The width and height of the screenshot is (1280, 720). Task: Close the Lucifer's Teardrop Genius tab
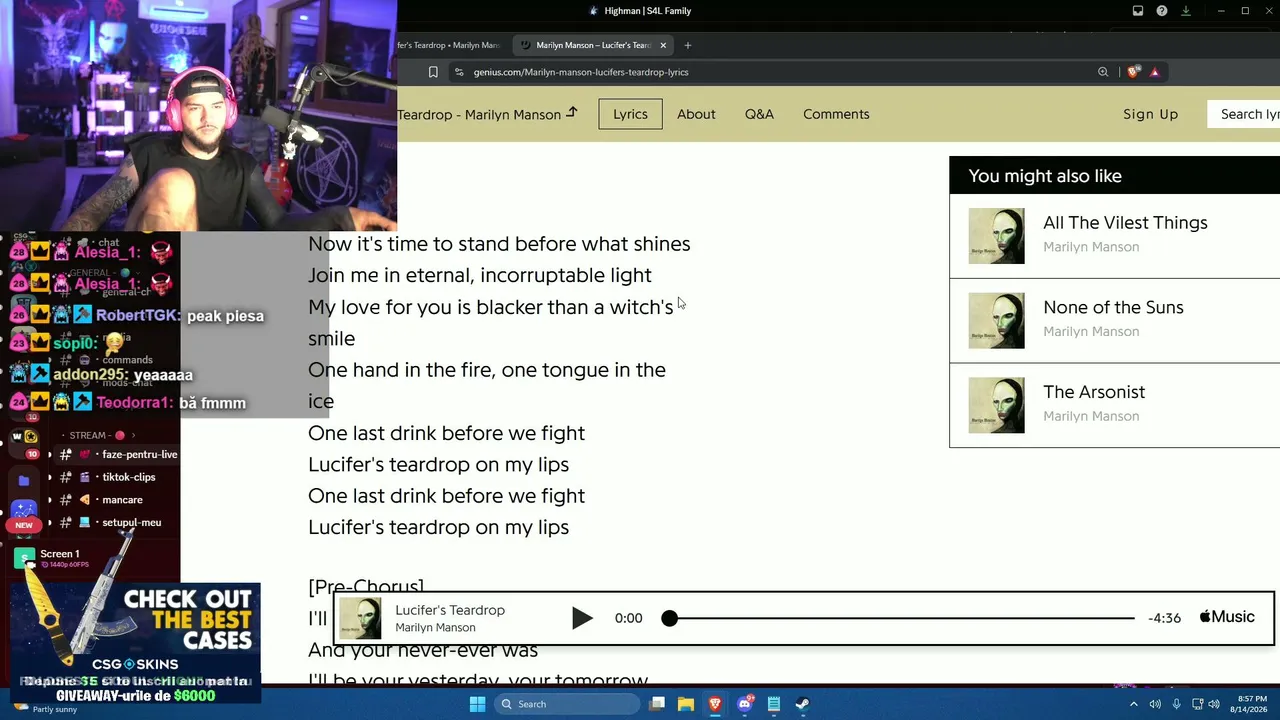[662, 45]
